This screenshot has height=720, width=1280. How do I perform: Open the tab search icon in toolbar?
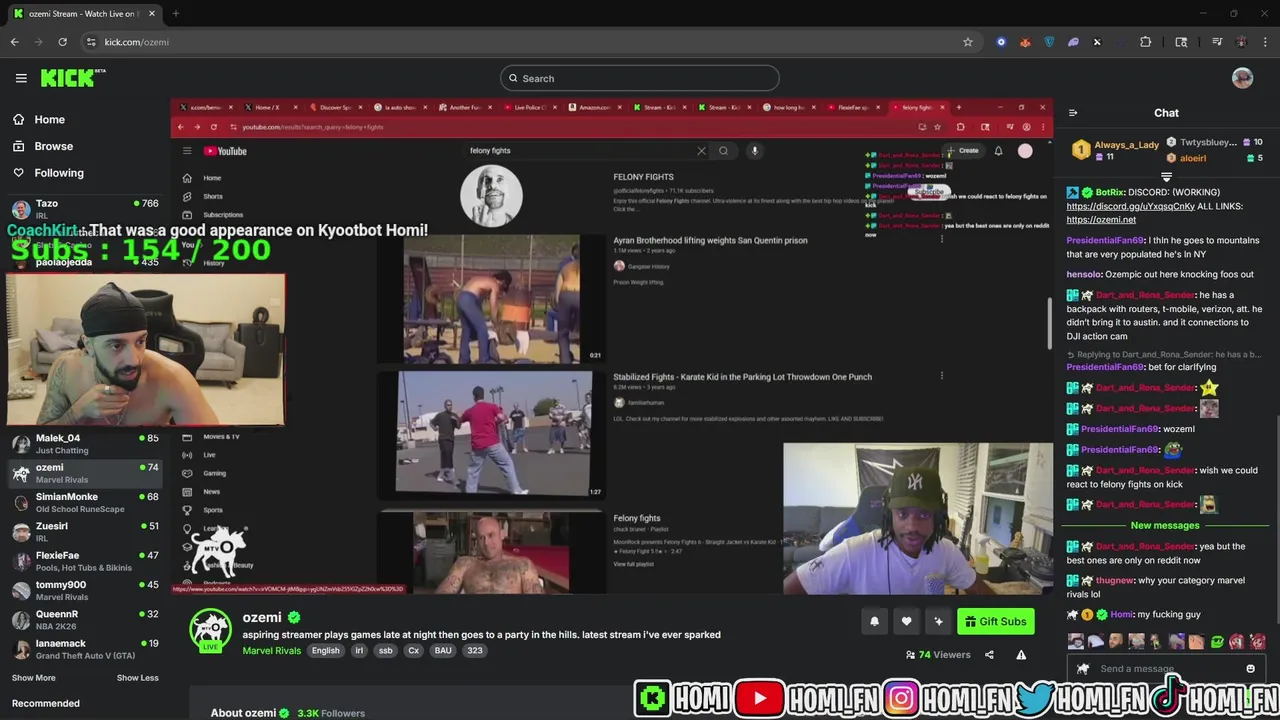[x=1181, y=42]
